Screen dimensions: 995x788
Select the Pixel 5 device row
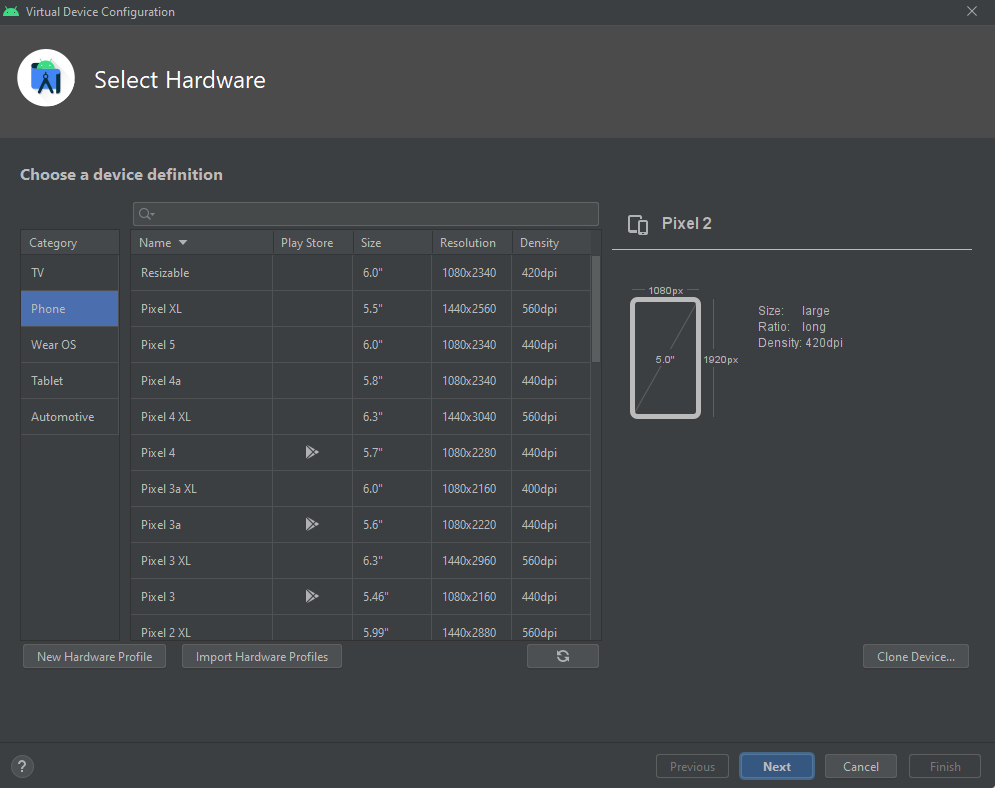coord(200,344)
